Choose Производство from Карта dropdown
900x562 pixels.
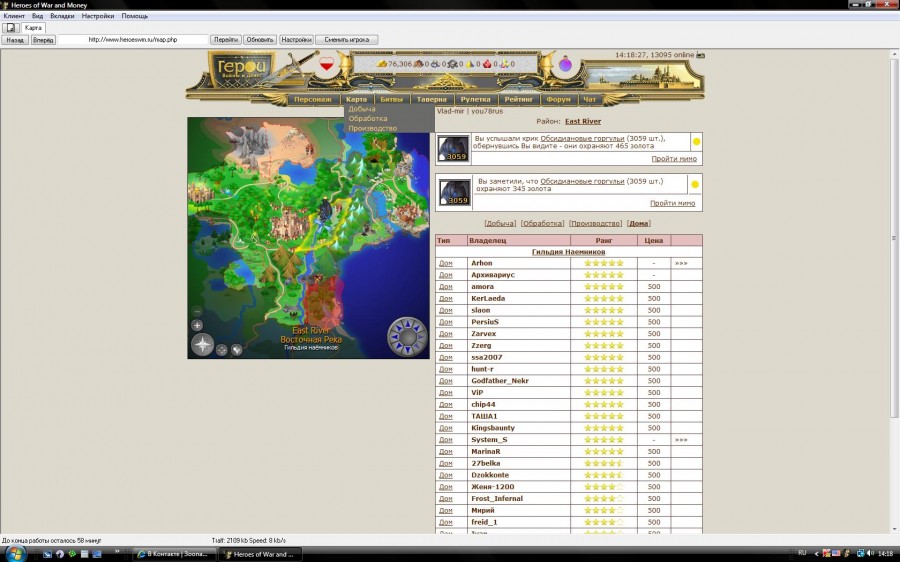373,128
